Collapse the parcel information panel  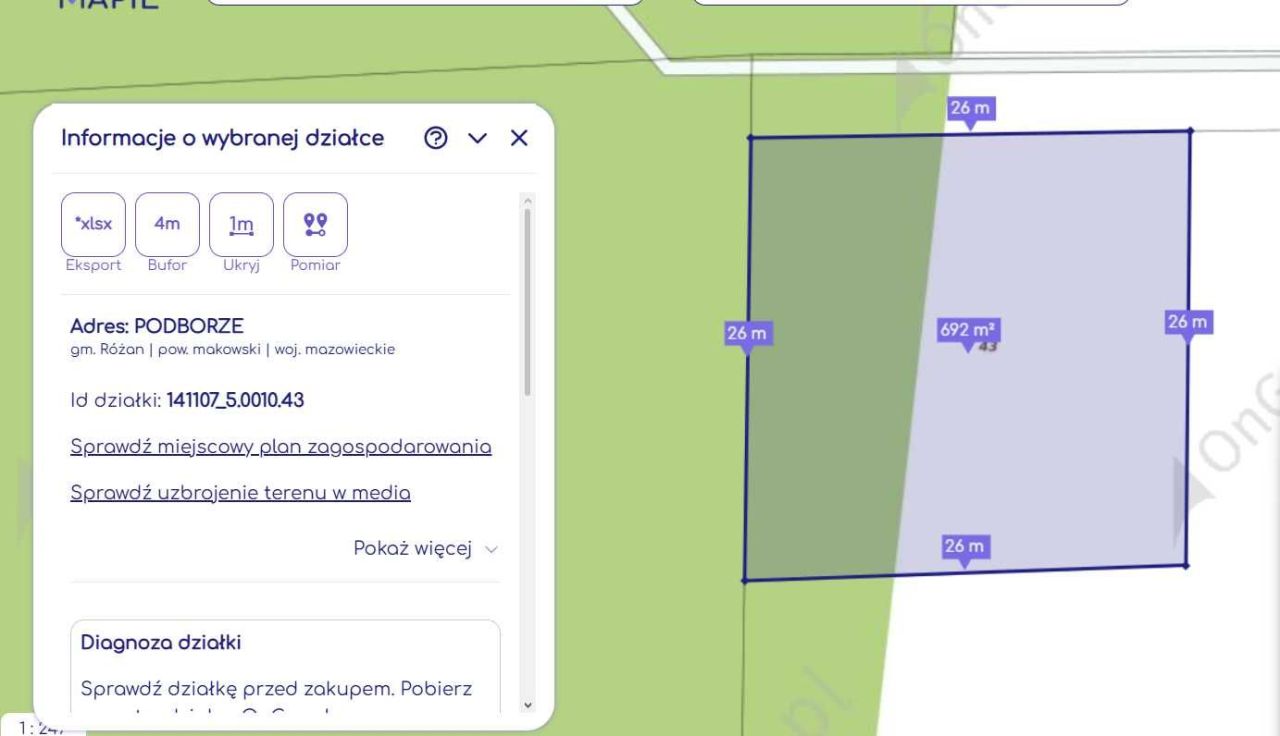[x=478, y=139]
